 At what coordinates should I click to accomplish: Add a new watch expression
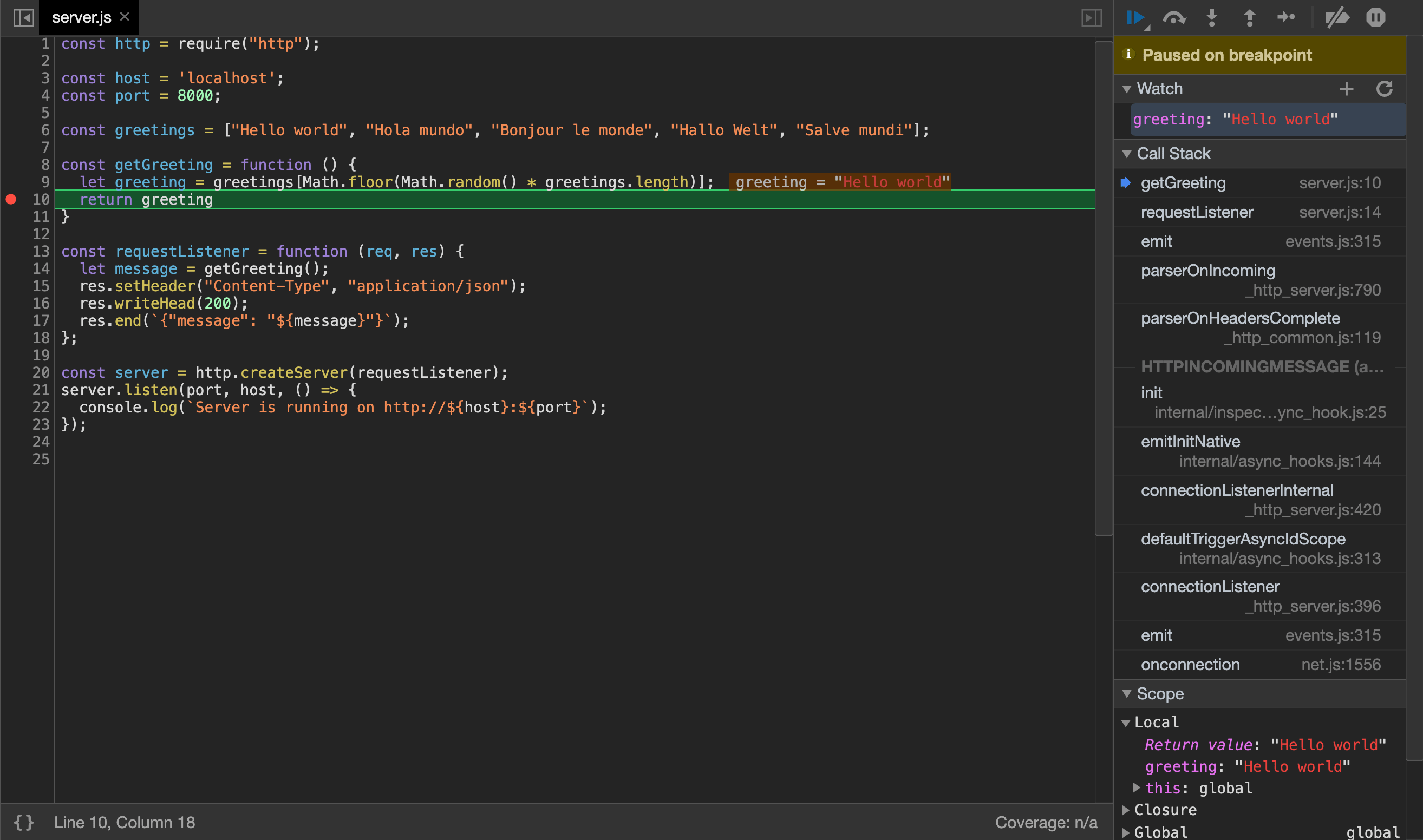coord(1347,89)
